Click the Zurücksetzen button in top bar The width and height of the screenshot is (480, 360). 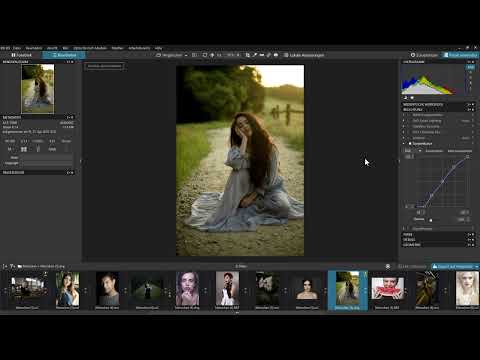click(x=424, y=55)
